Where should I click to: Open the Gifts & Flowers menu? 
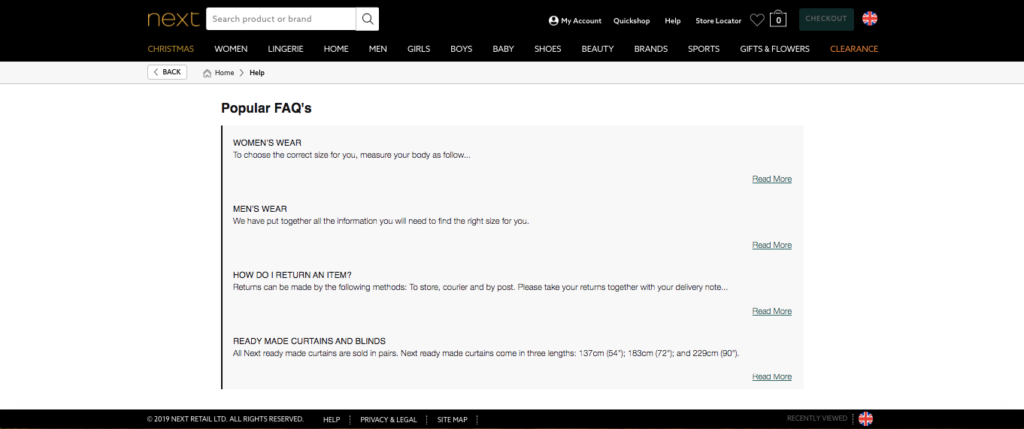[x=775, y=49]
